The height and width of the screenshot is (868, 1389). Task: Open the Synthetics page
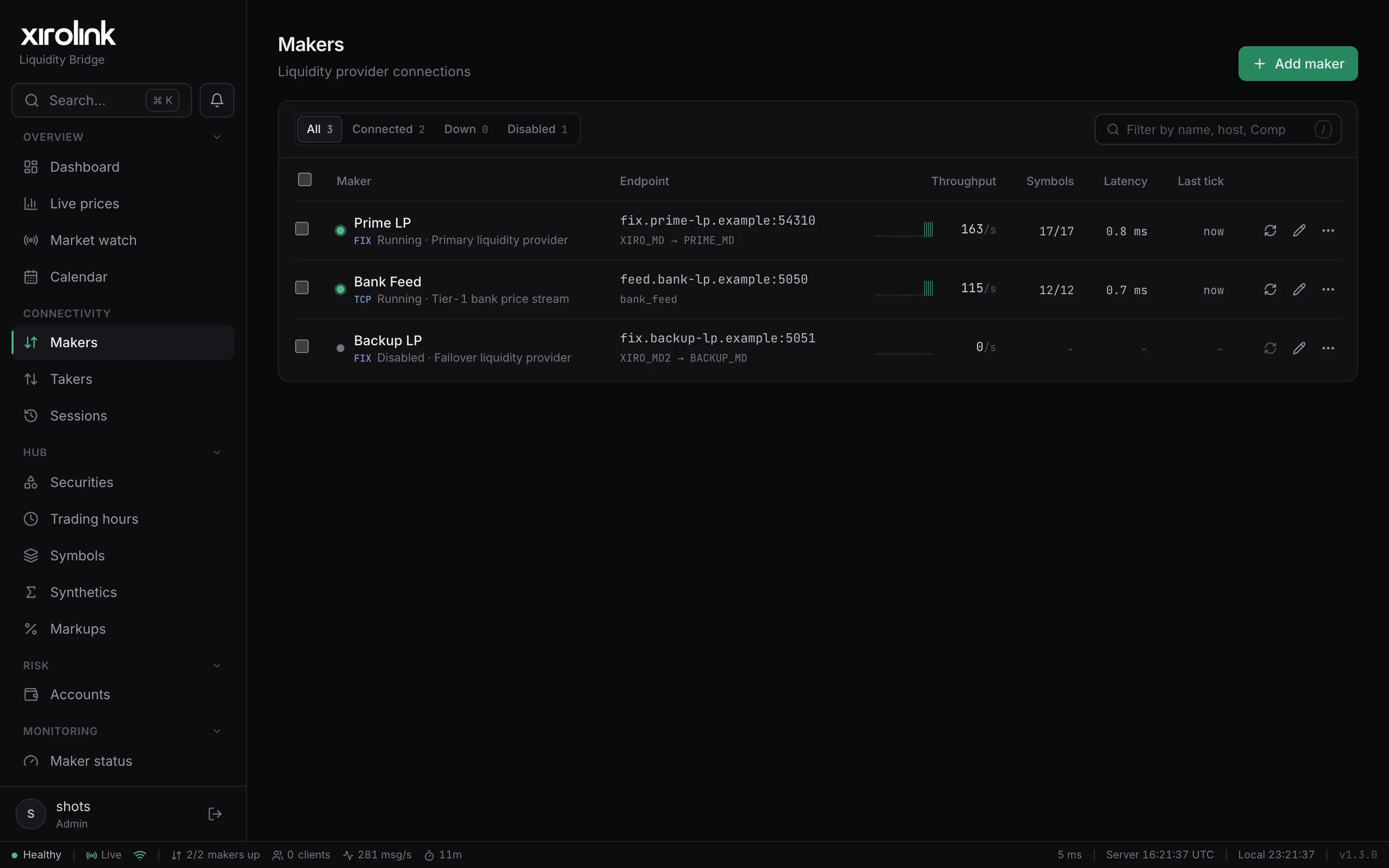coord(123,593)
